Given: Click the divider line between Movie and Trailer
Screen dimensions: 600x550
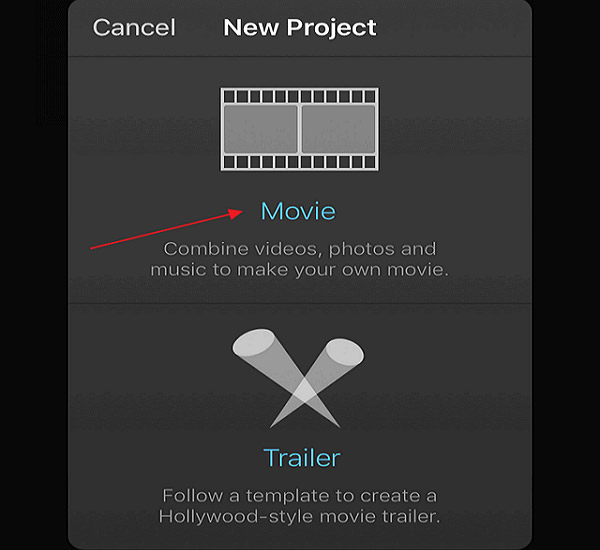Looking at the screenshot, I should point(300,304).
